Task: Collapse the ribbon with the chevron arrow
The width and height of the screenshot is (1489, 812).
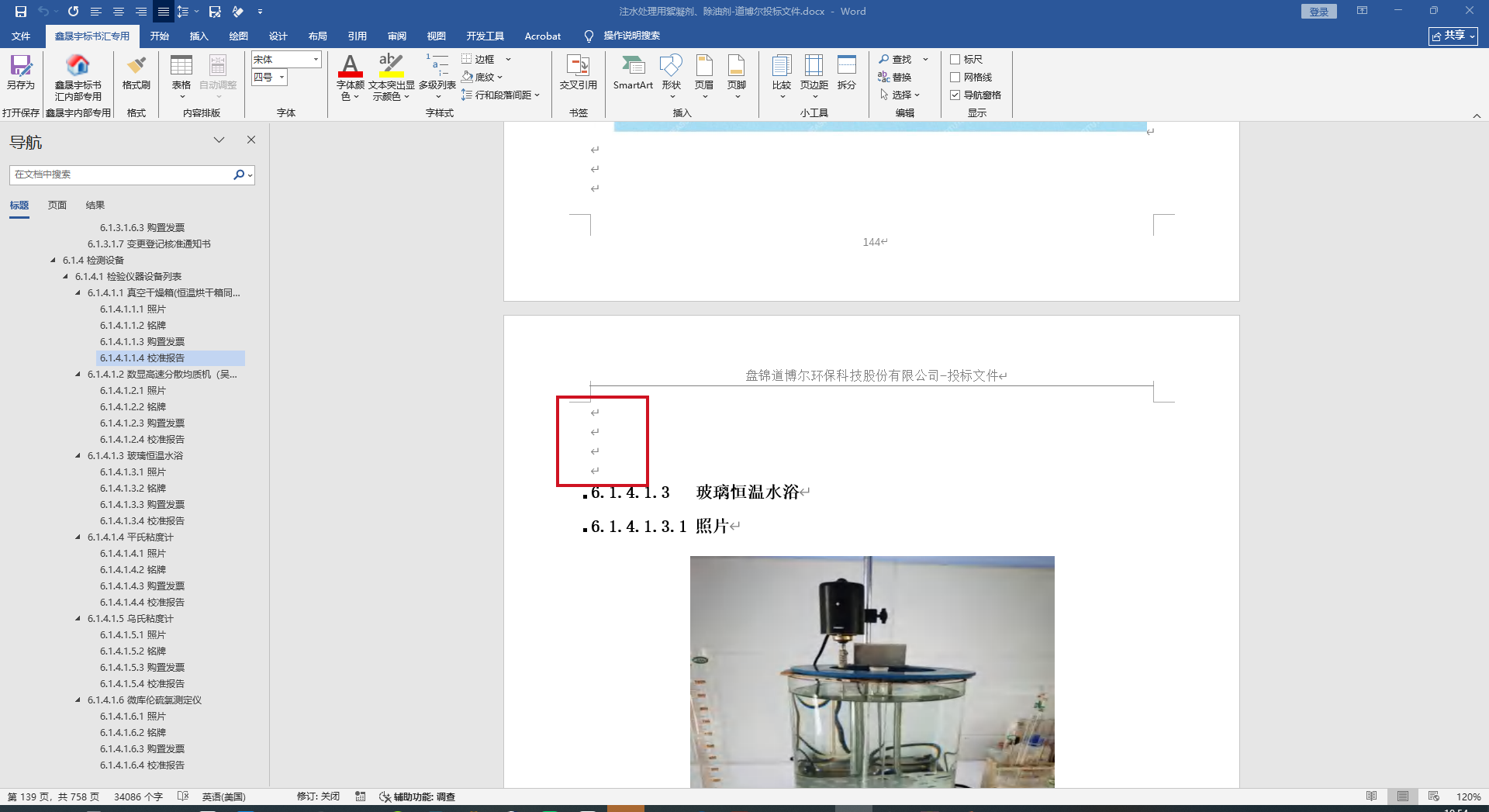Action: [1477, 116]
